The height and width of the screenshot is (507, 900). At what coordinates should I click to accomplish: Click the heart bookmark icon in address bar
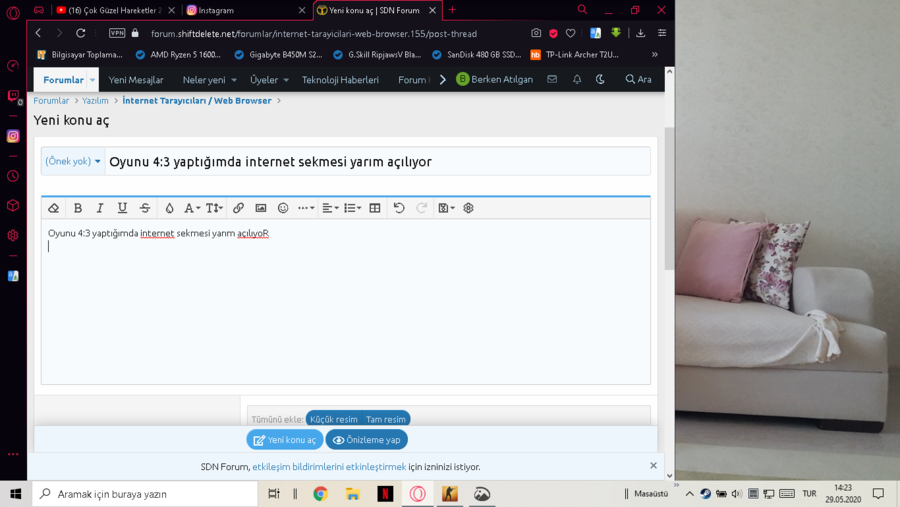point(571,33)
